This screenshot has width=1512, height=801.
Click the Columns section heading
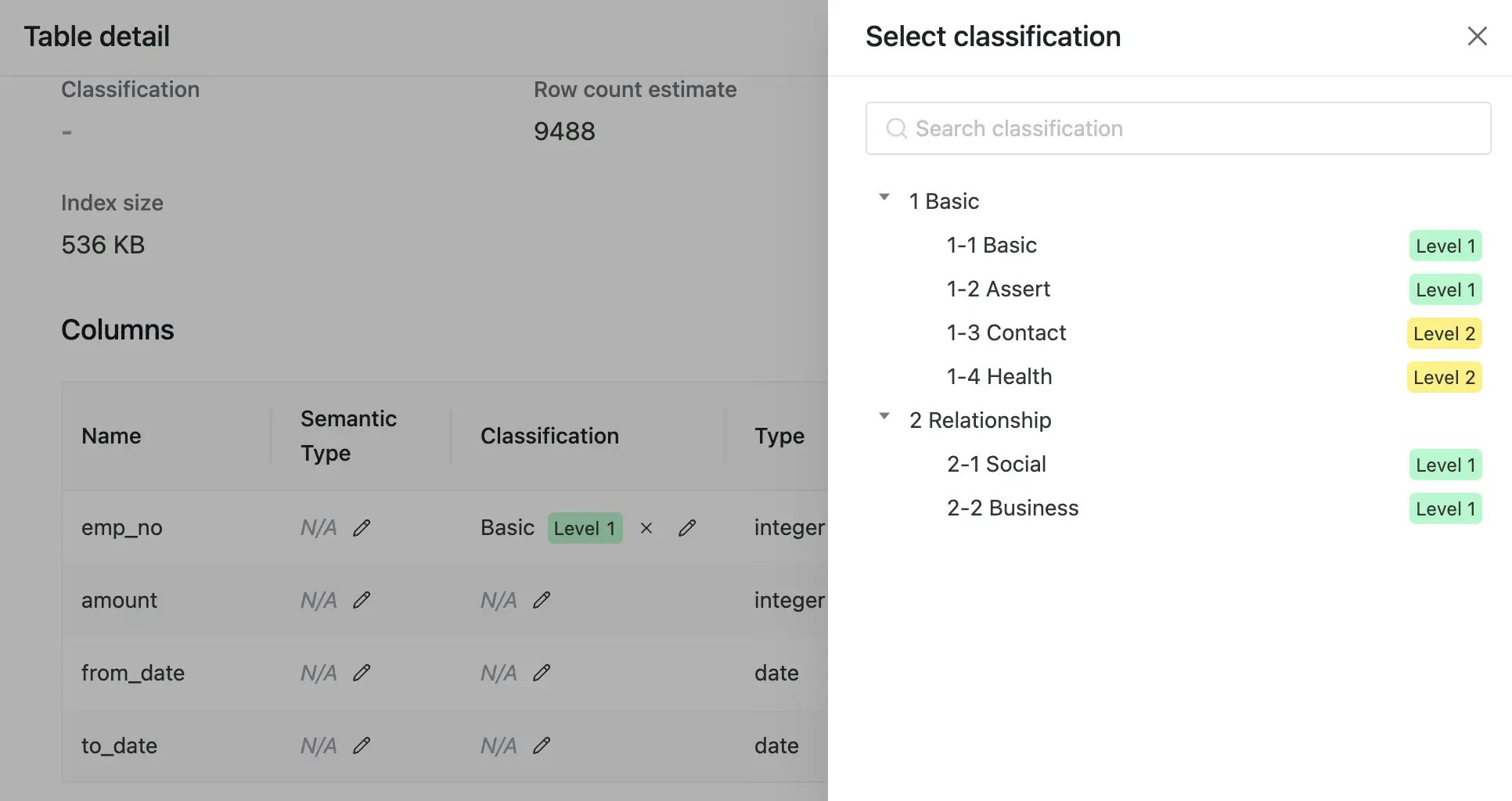(x=117, y=329)
